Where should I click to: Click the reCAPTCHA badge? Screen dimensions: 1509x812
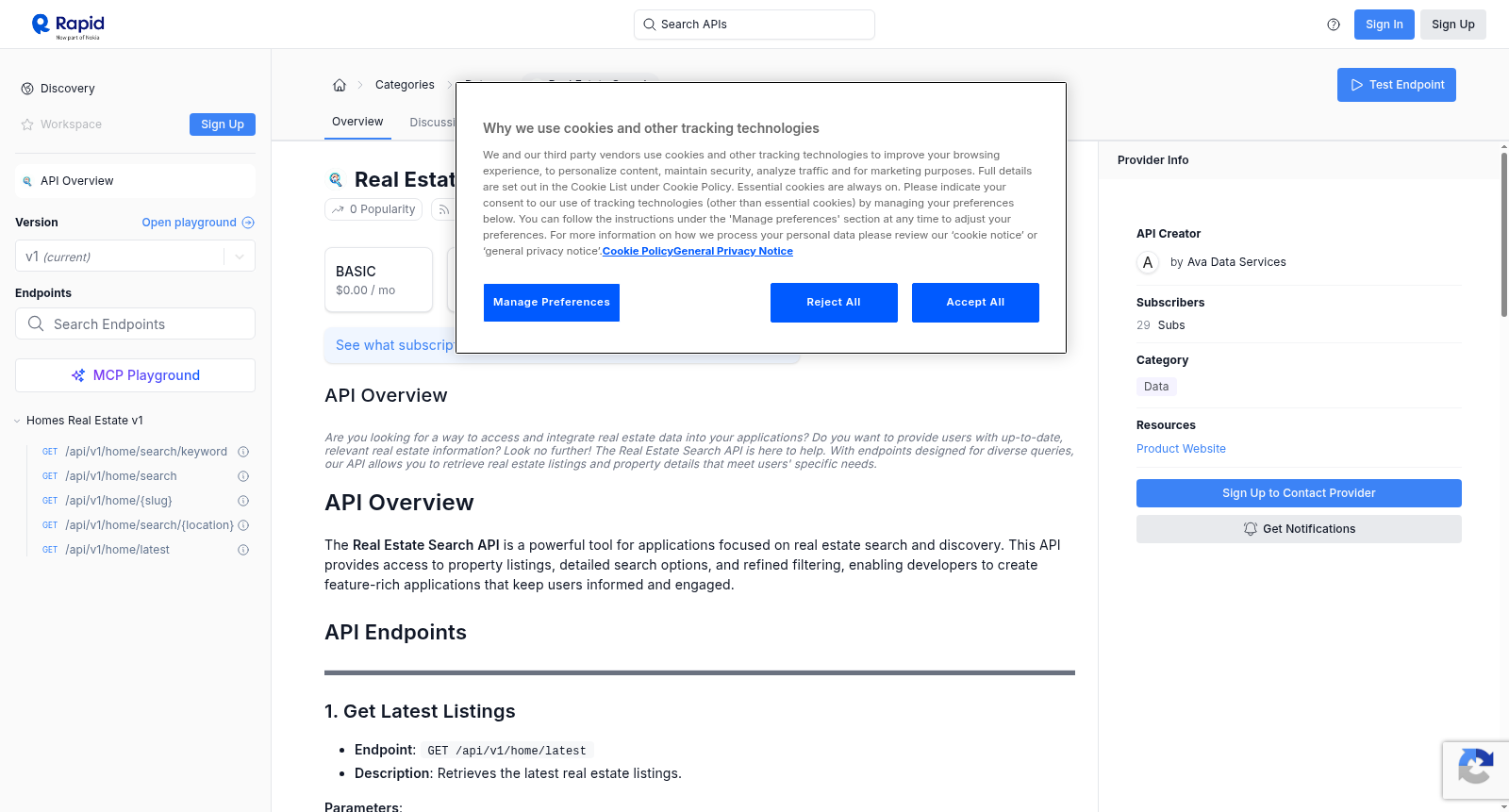coord(1475,771)
